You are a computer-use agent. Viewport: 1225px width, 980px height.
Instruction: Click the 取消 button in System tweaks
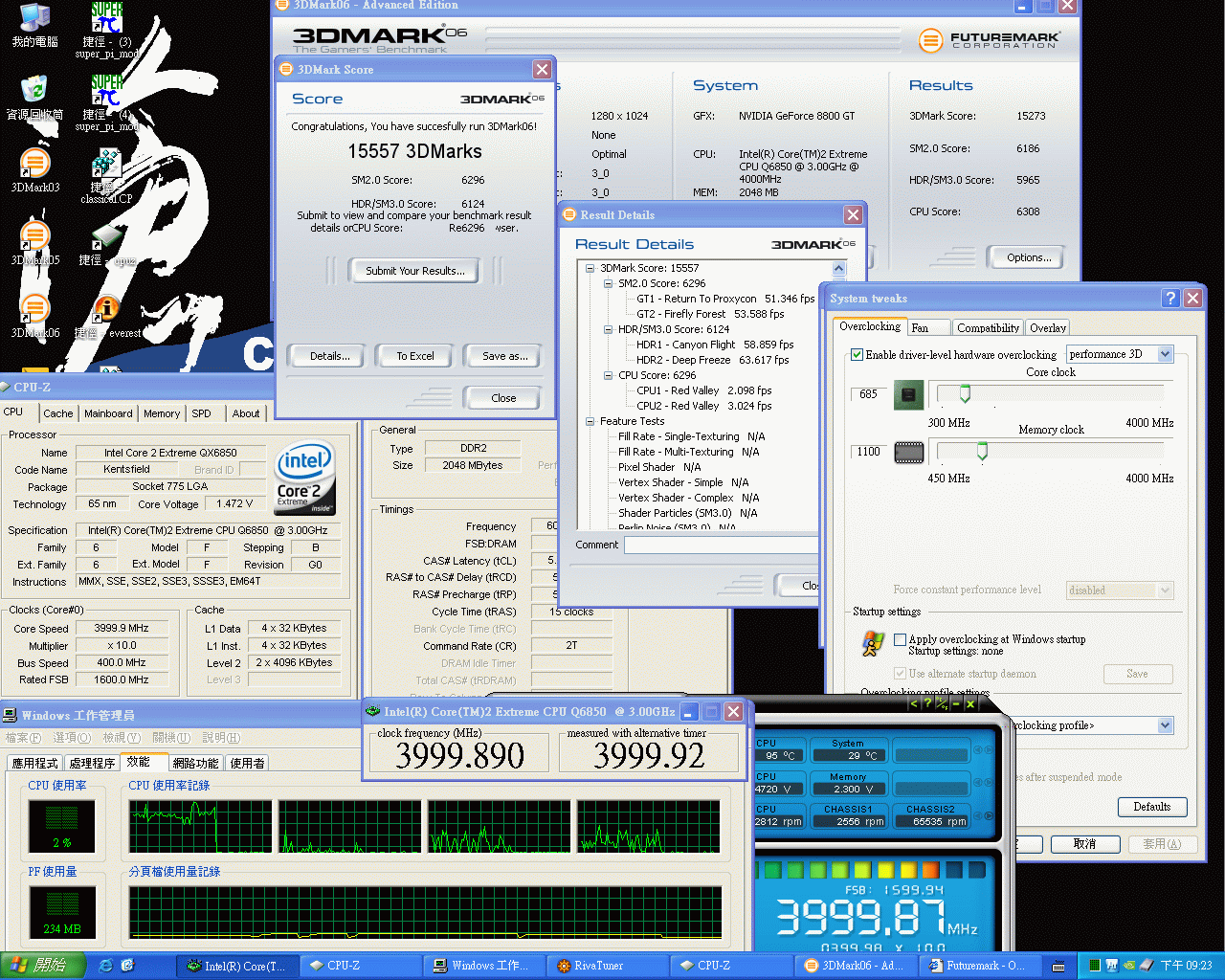pyautogui.click(x=1084, y=844)
